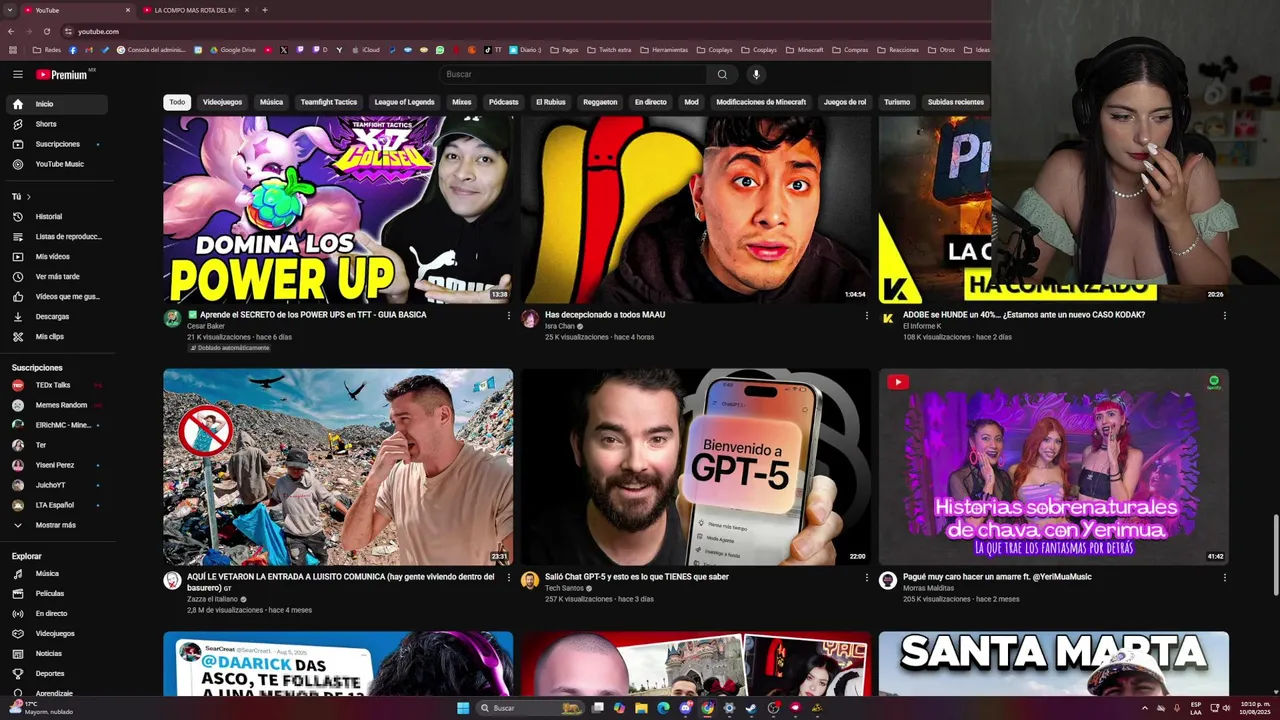Switch to LA COMPO MAS ROTA browser tab

(195, 10)
